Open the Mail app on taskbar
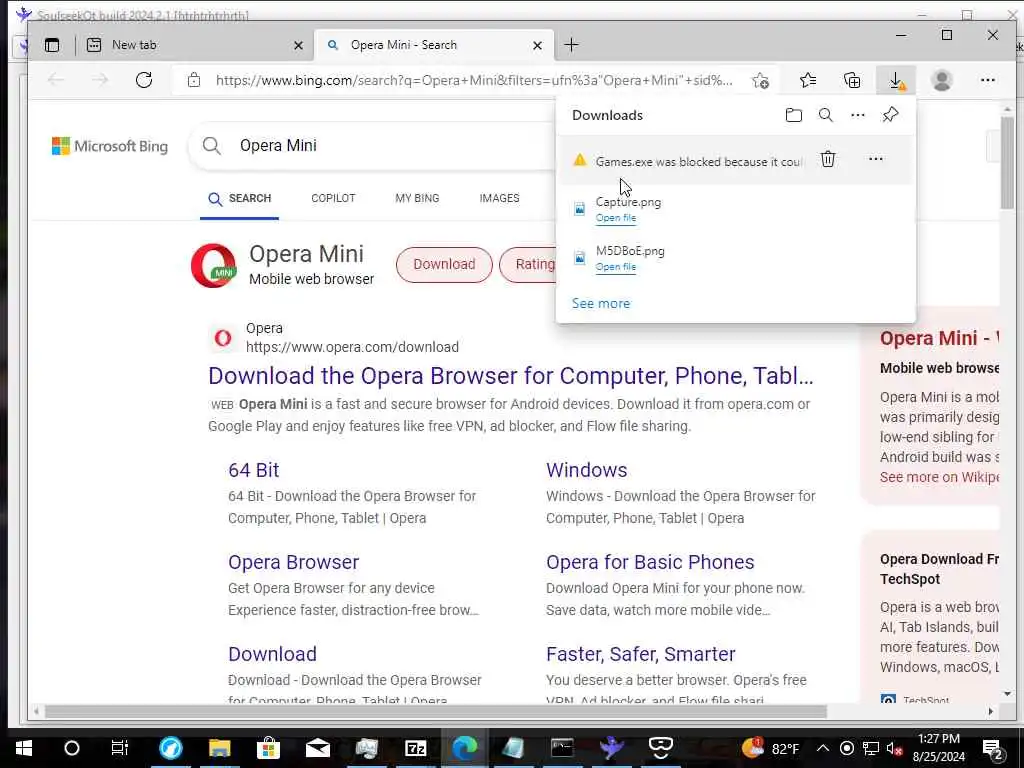This screenshot has height=768, width=1024. point(317,748)
